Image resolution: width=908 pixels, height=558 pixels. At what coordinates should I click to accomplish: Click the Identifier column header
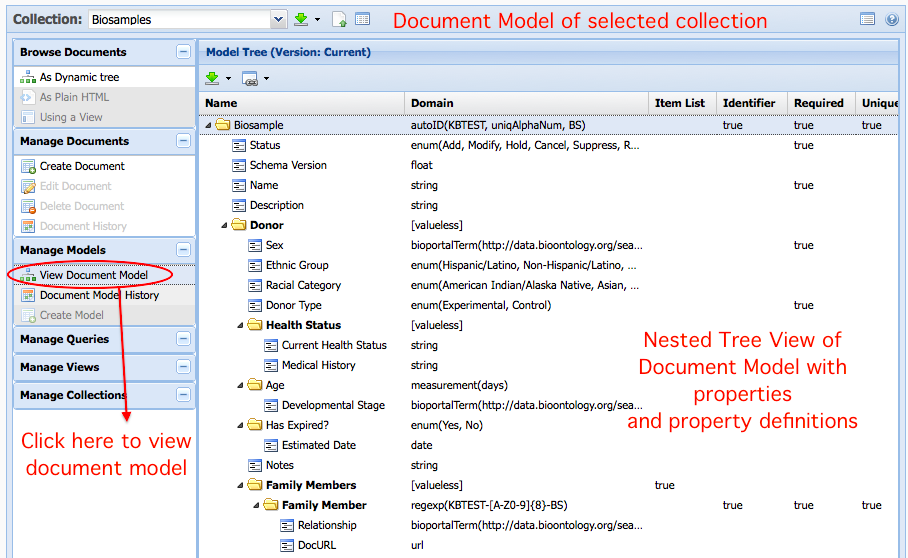coord(752,103)
